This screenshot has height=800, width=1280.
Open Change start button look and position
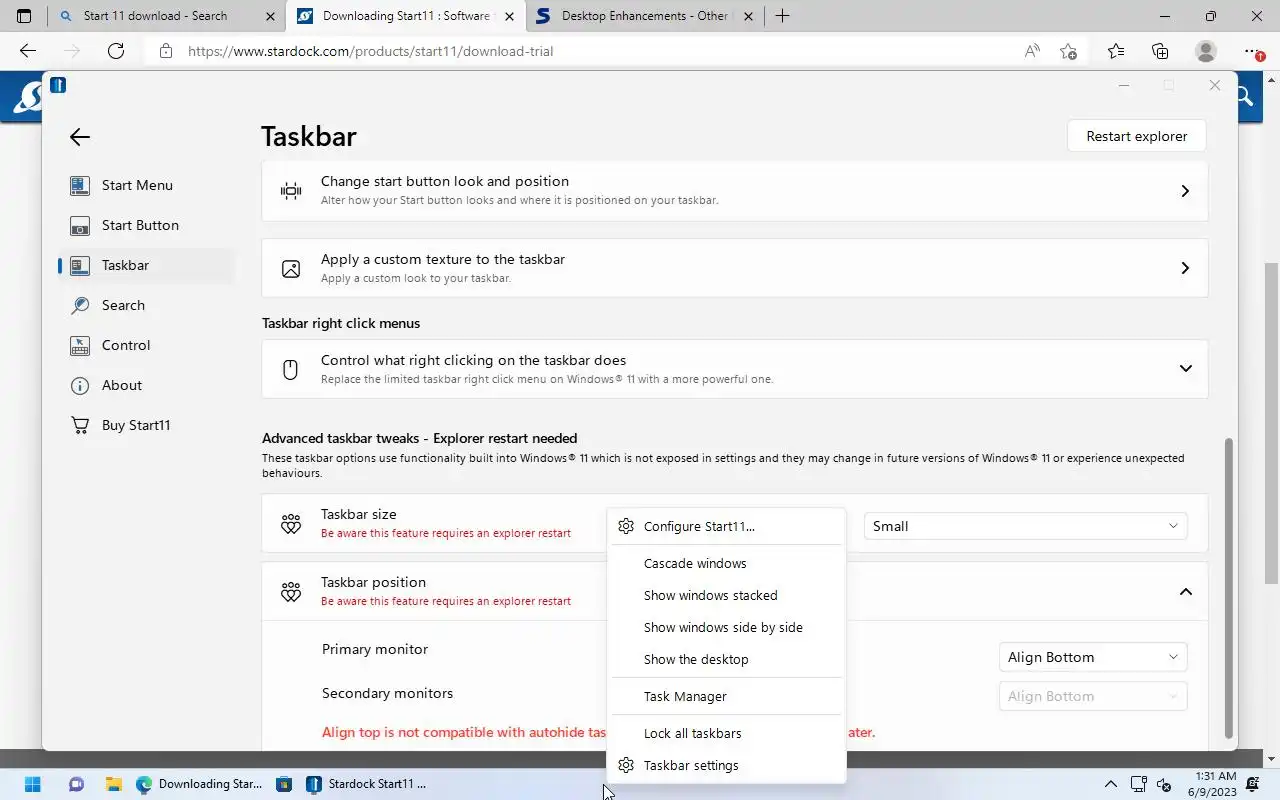pos(735,190)
